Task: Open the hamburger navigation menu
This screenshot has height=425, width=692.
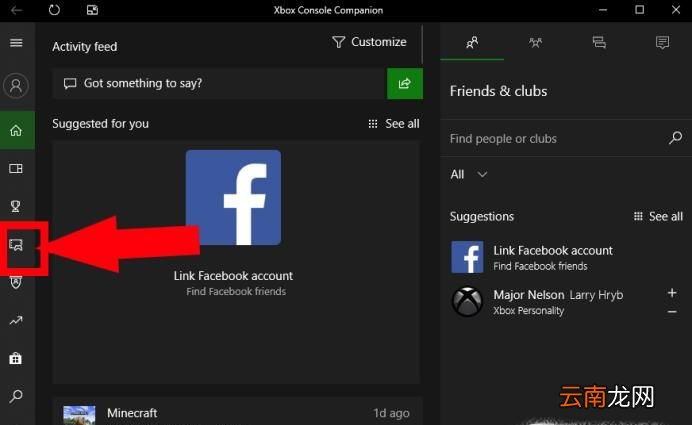Action: [x=16, y=42]
